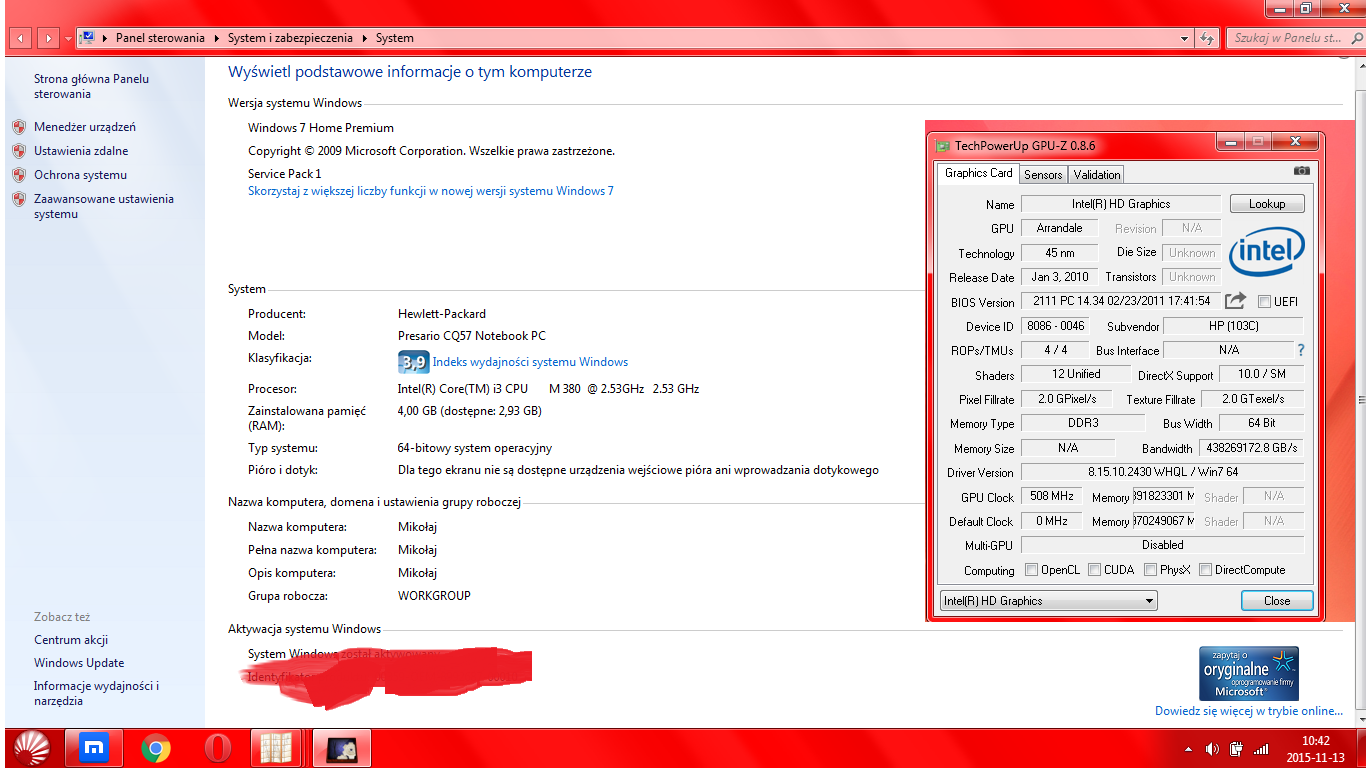Image resolution: width=1366 pixels, height=768 pixels.
Task: Open Informacje wydajności i narzędzia link
Action: 96,693
